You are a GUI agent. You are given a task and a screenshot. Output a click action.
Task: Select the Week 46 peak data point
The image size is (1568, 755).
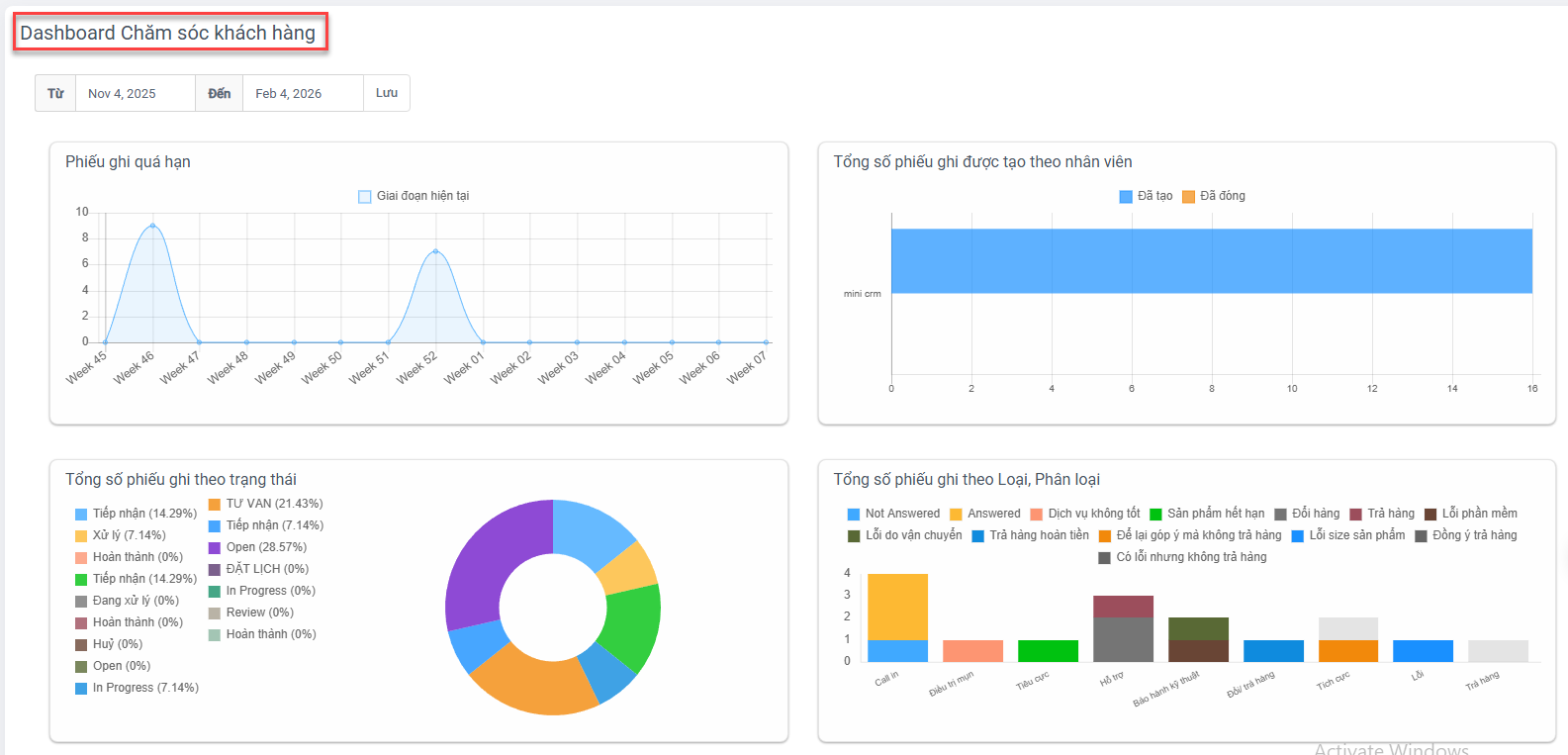click(152, 226)
